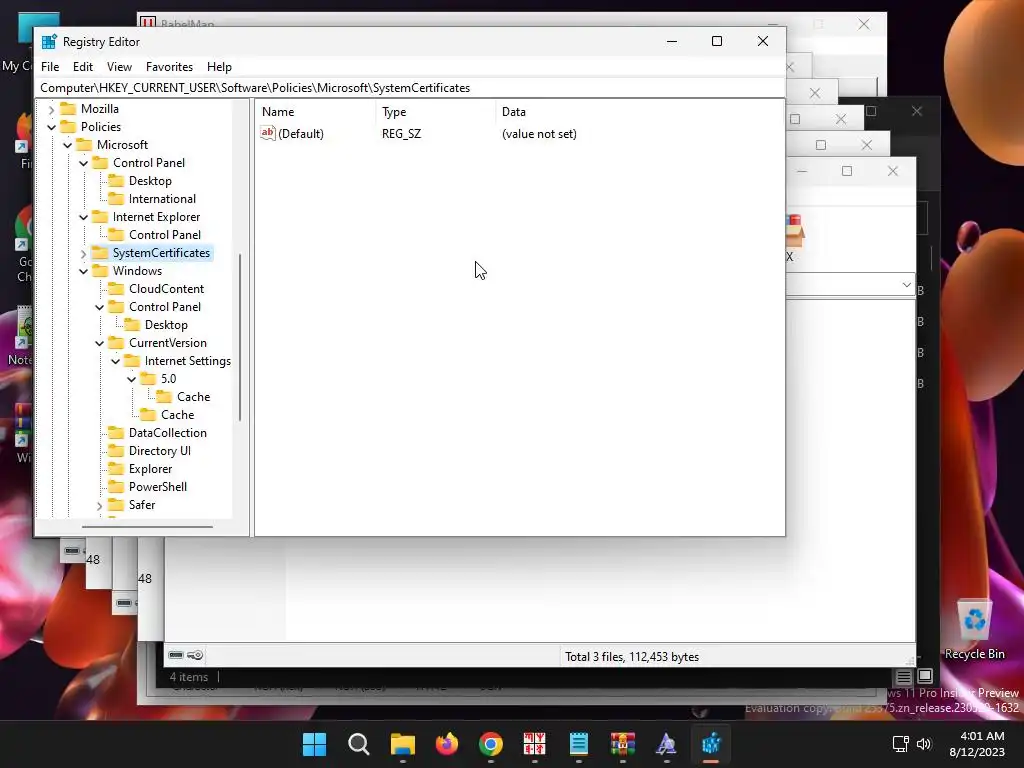Collapse the Microsoft key under Policies
This screenshot has width=1024, height=768.
67,145
